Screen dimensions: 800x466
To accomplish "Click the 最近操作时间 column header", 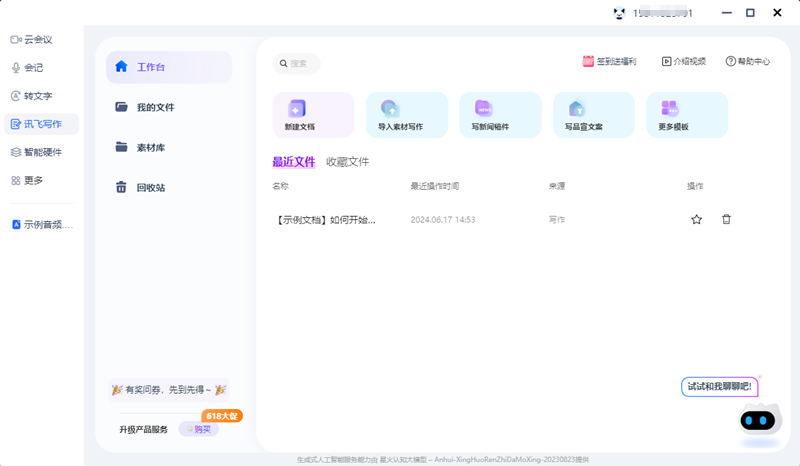I will coord(435,186).
